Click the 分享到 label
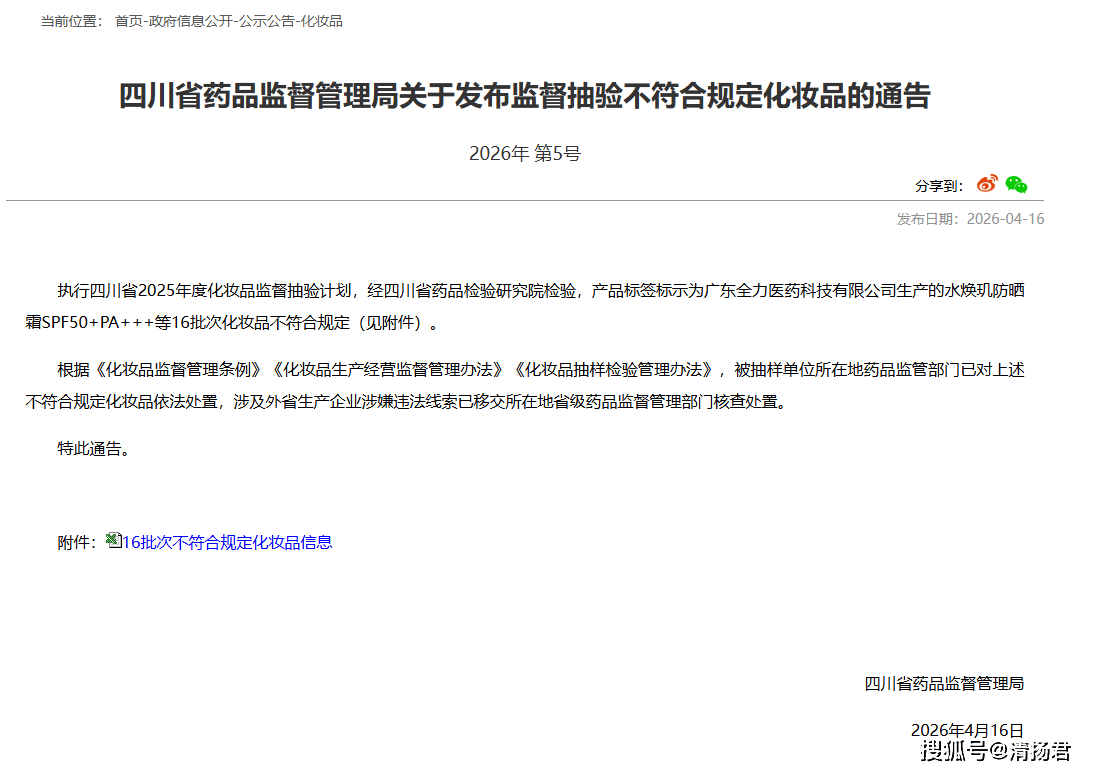1096x774 pixels. pos(938,185)
